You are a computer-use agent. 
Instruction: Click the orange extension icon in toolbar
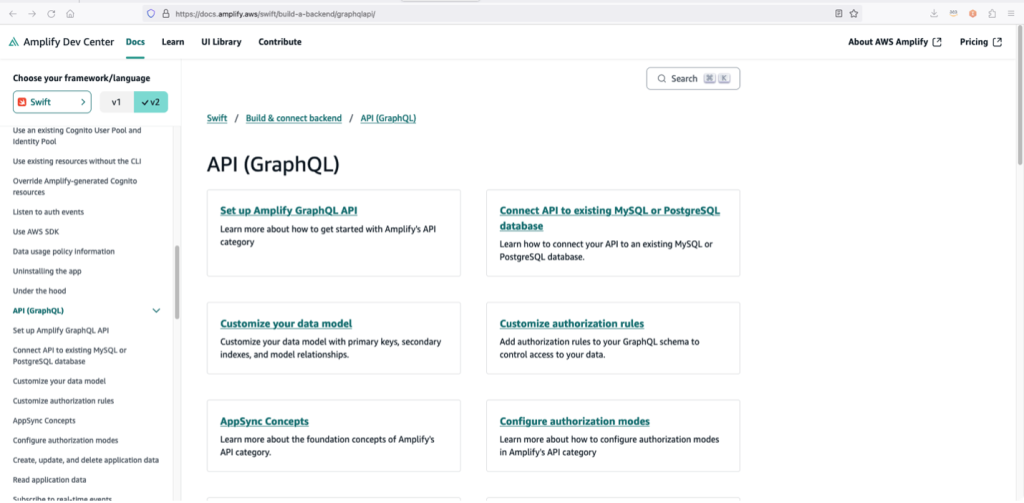tap(972, 13)
